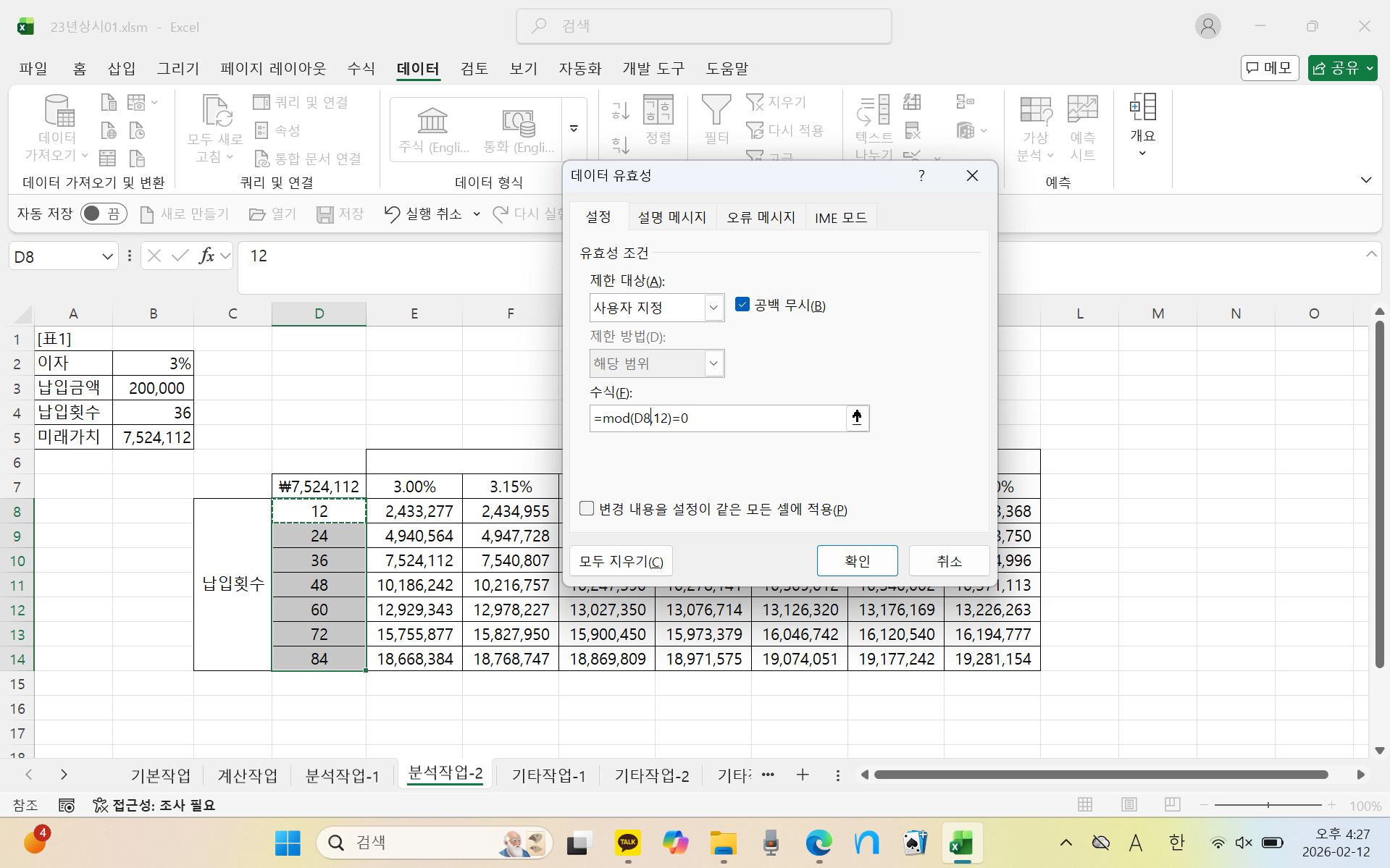Viewport: 1390px width, 868px height.
Task: Open the Formulas (수식) ribbon tab
Action: (x=361, y=68)
